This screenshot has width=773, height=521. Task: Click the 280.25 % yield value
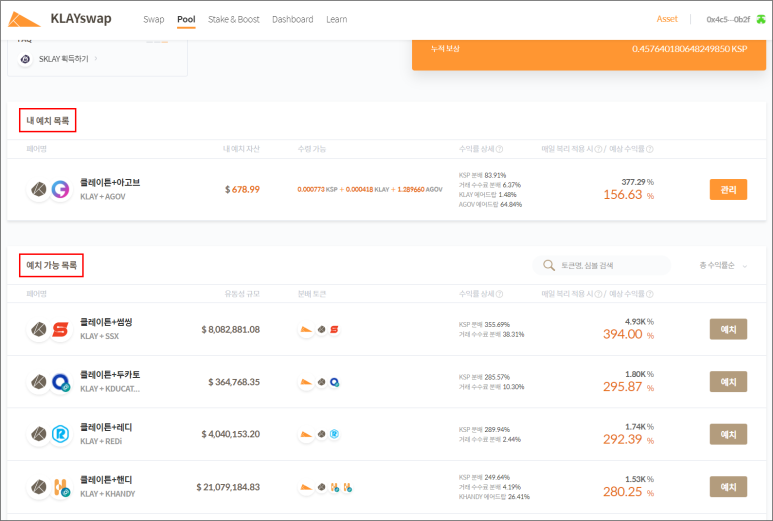click(x=629, y=492)
